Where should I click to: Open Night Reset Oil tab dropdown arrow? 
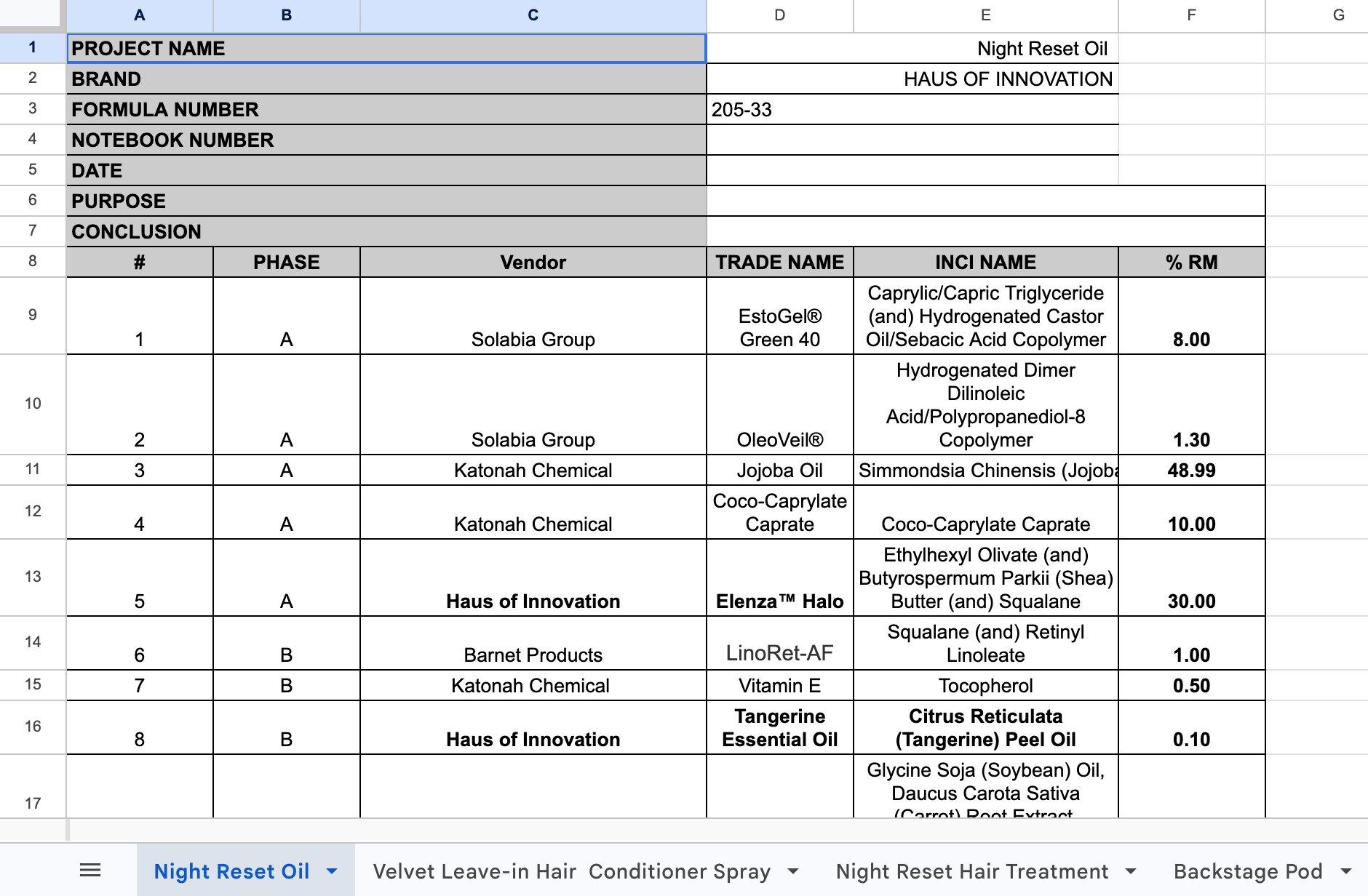(332, 871)
